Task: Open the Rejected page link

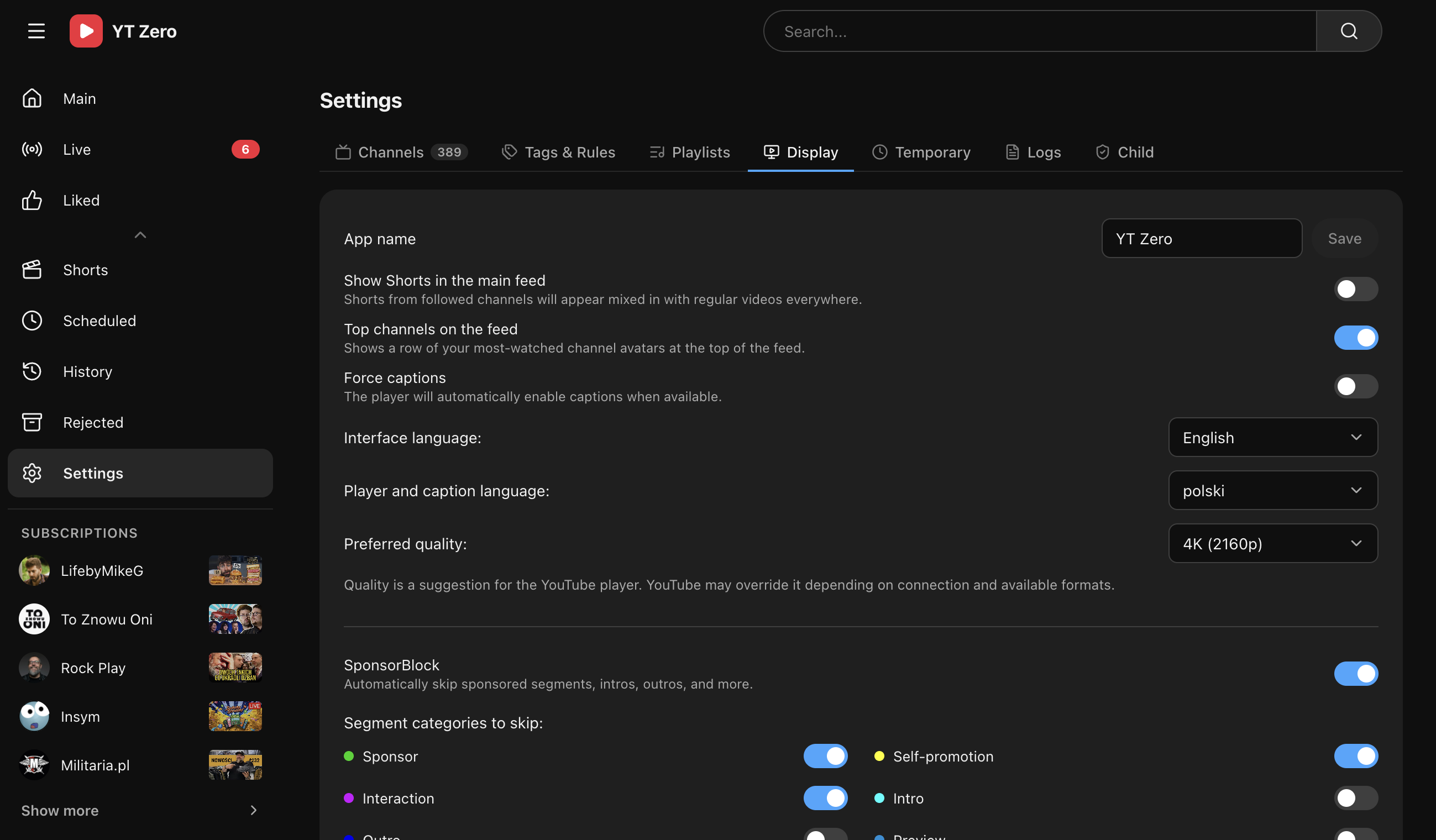Action: (140, 422)
